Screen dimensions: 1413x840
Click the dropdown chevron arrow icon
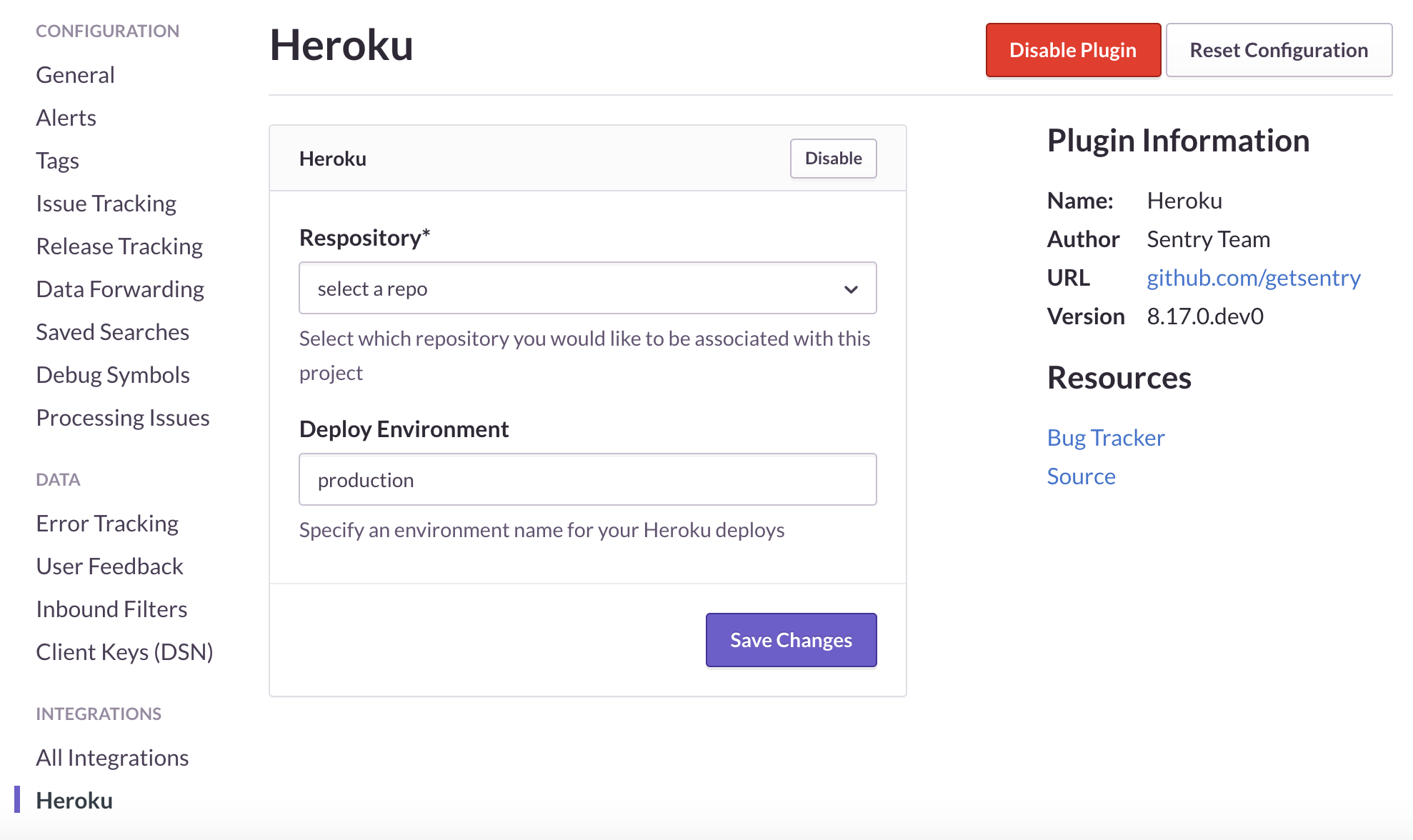pos(850,289)
